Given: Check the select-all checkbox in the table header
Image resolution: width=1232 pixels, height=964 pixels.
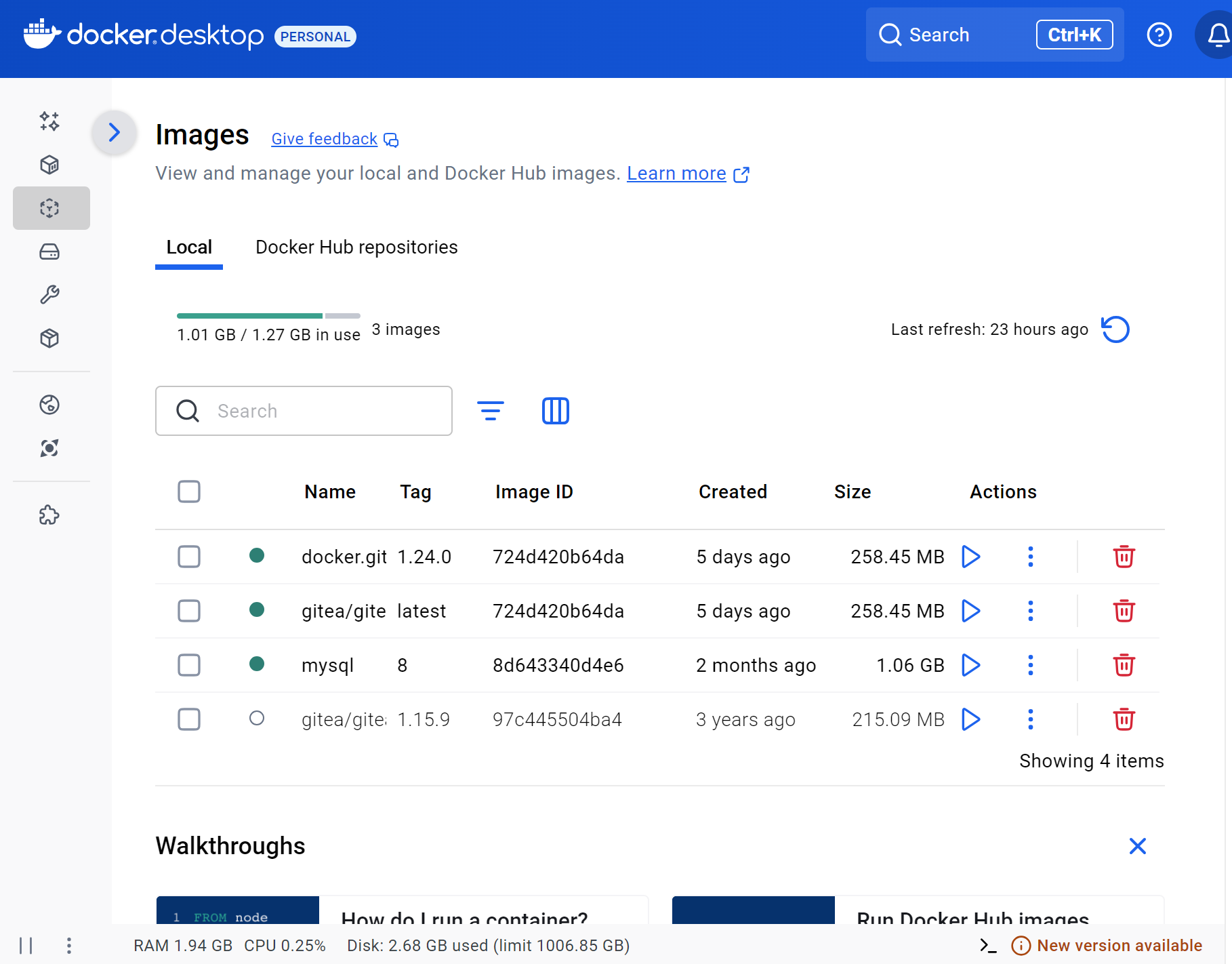Looking at the screenshot, I should [189, 491].
